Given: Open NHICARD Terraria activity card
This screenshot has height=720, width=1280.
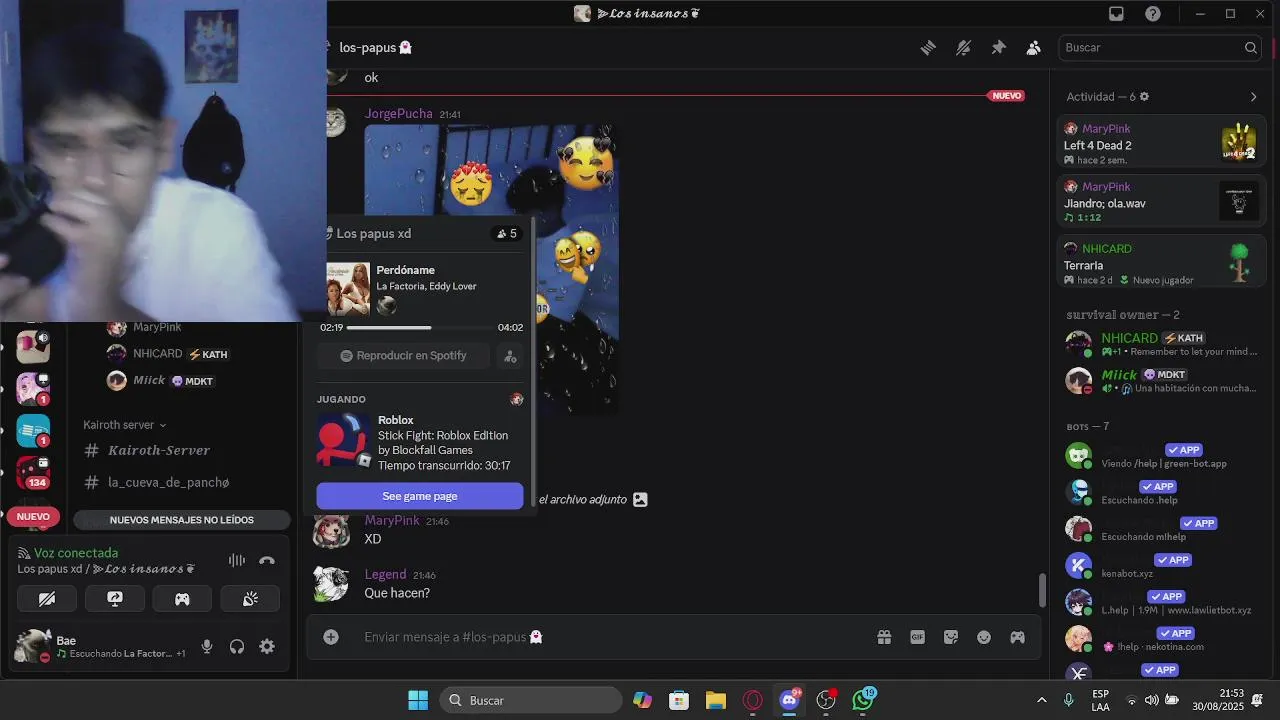Looking at the screenshot, I should tap(1161, 264).
